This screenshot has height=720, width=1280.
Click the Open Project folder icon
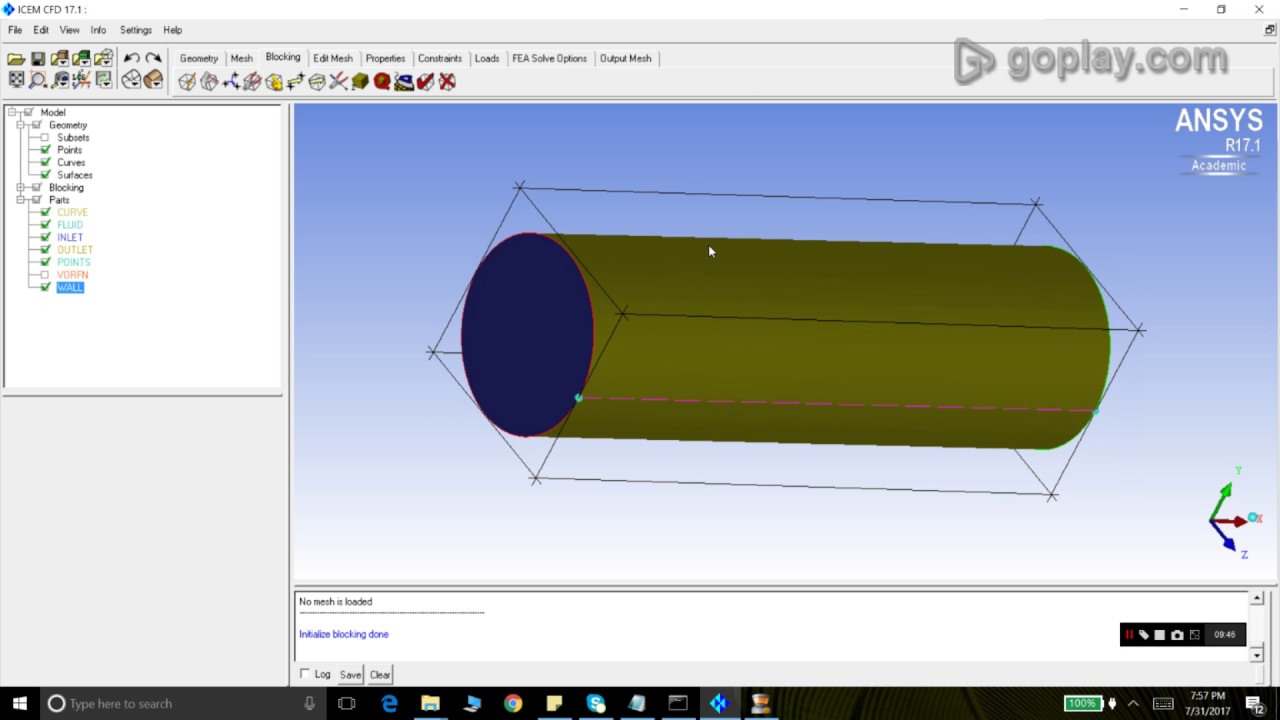16,59
